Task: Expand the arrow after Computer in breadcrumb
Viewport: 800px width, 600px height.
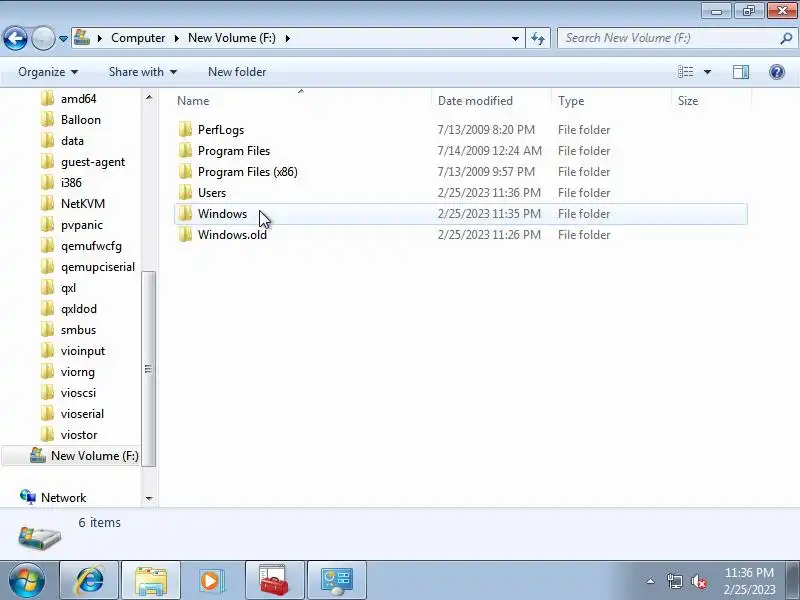Action: coord(177,38)
